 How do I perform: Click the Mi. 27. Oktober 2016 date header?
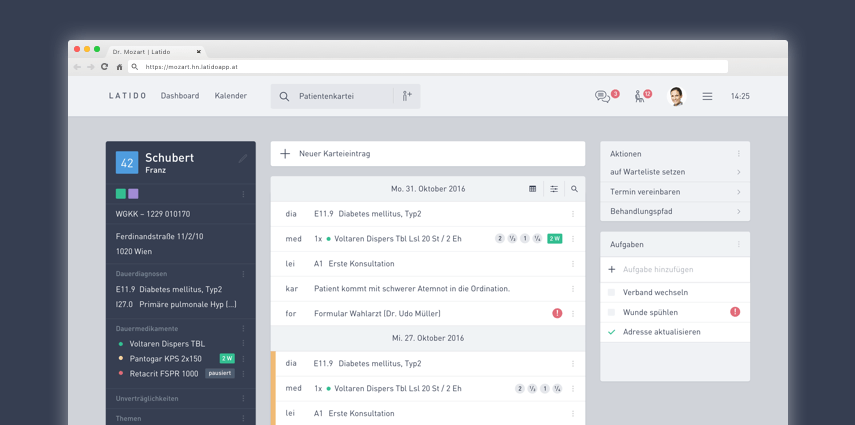tap(428, 338)
